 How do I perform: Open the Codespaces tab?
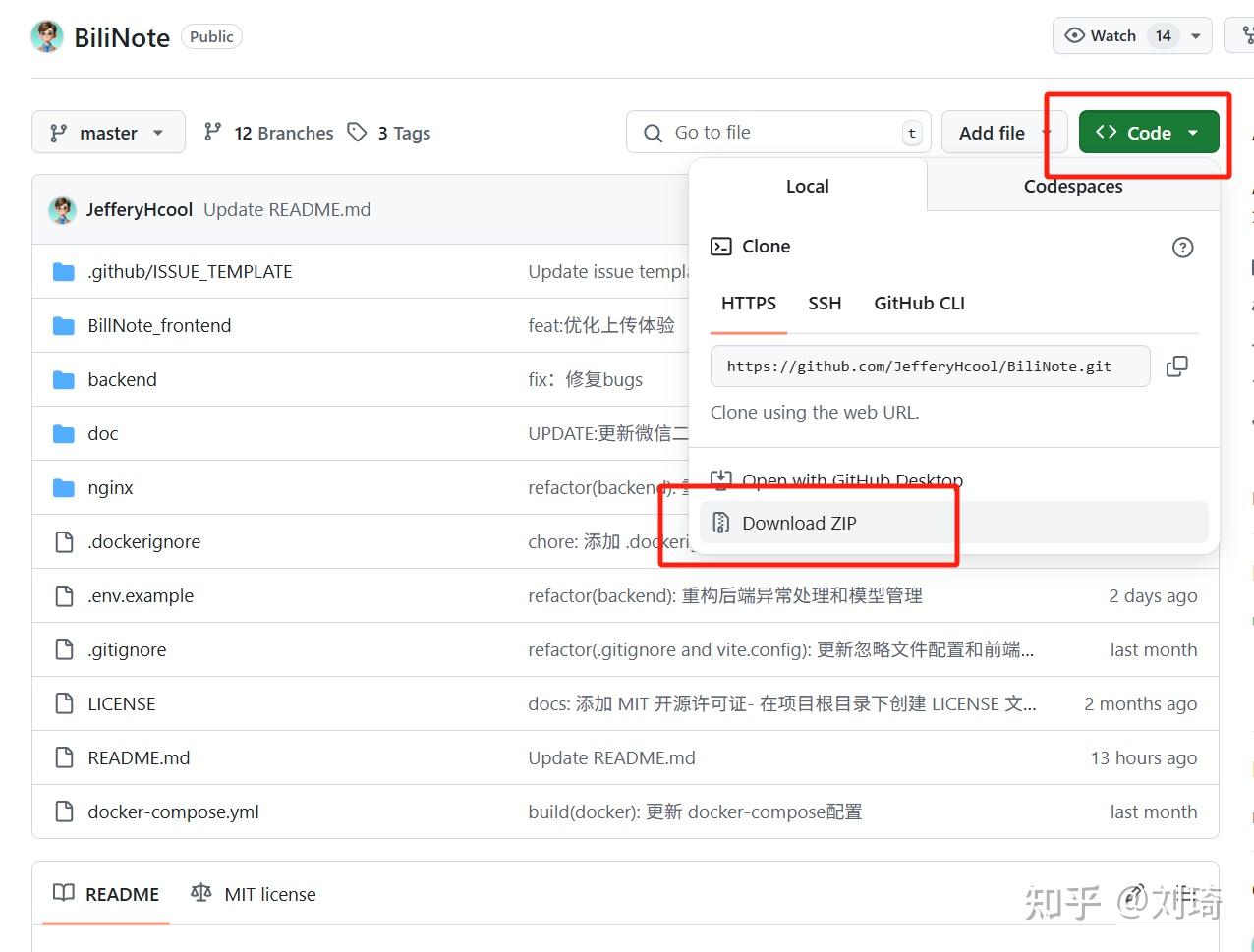tap(1072, 186)
